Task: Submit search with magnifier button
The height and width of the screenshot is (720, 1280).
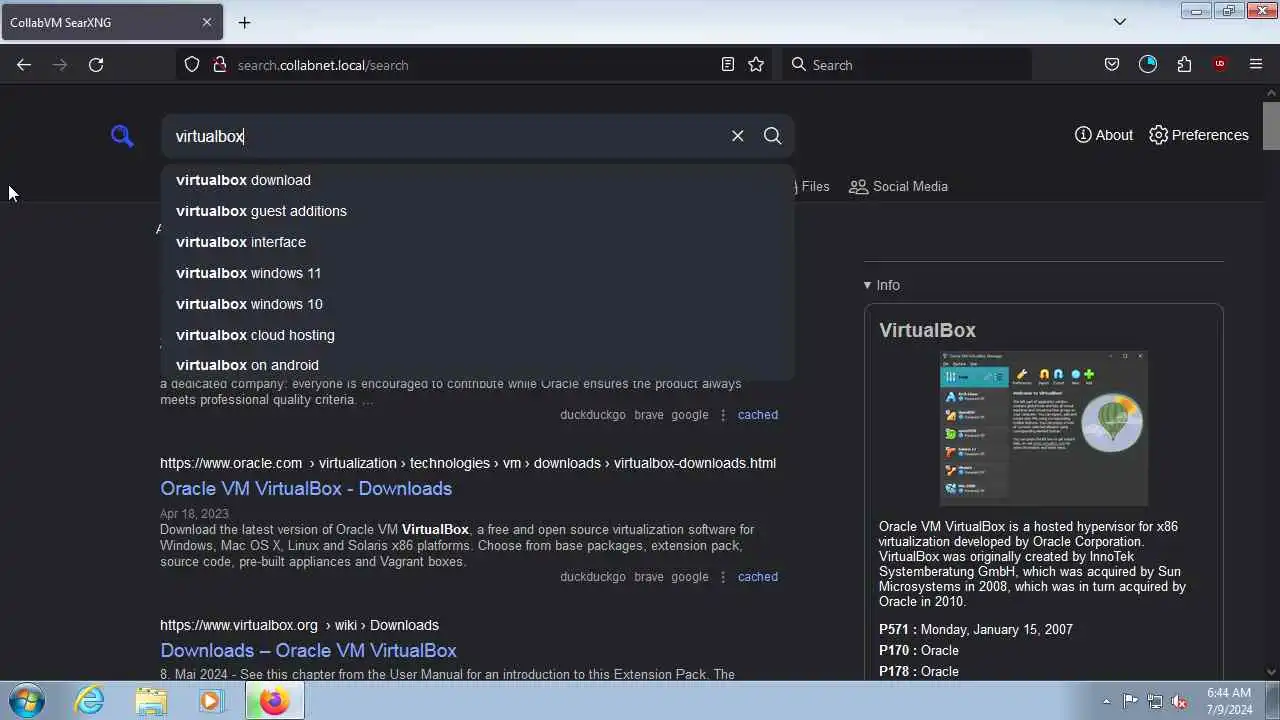Action: click(x=772, y=136)
